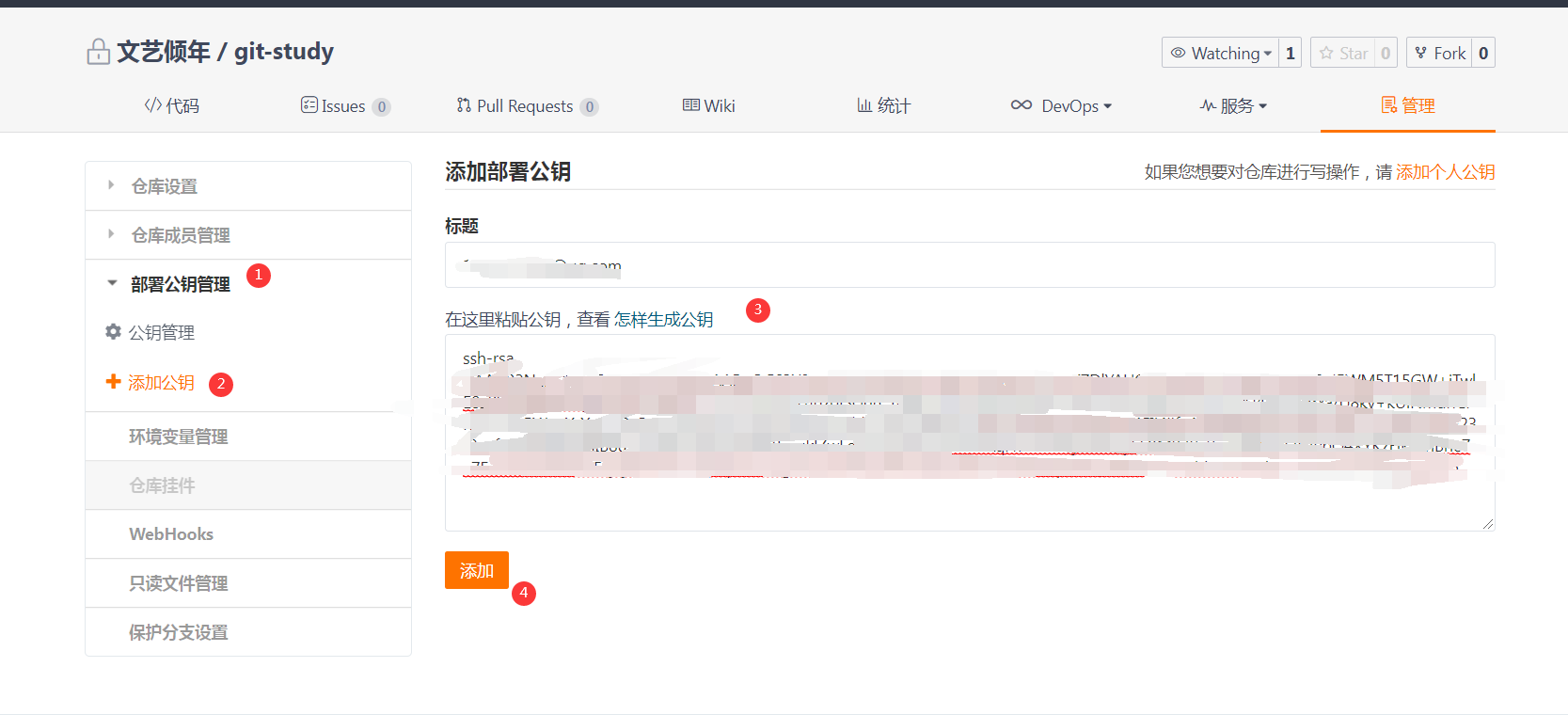Switch to the 统计 tab
This screenshot has width=1568, height=715.
883,106
